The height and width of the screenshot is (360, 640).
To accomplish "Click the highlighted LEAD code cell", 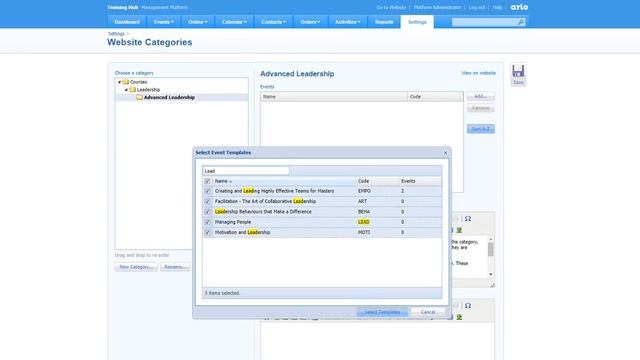I will pyautogui.click(x=364, y=222).
